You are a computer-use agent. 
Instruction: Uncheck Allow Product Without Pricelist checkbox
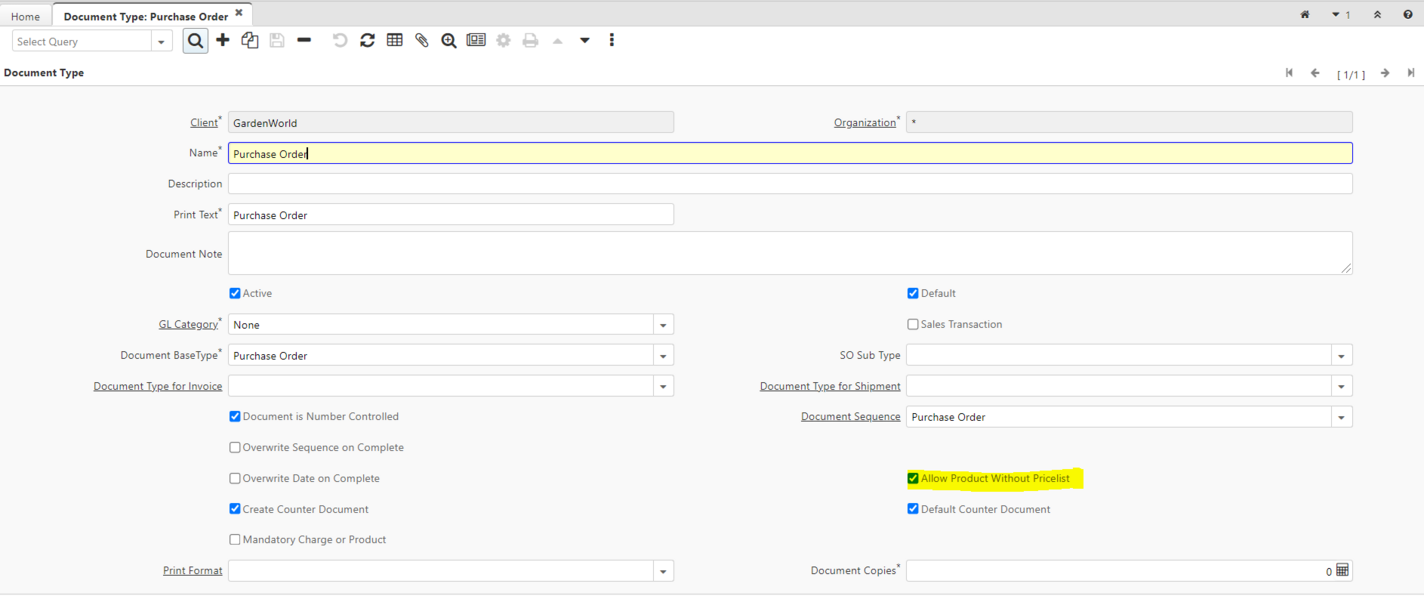tap(913, 479)
